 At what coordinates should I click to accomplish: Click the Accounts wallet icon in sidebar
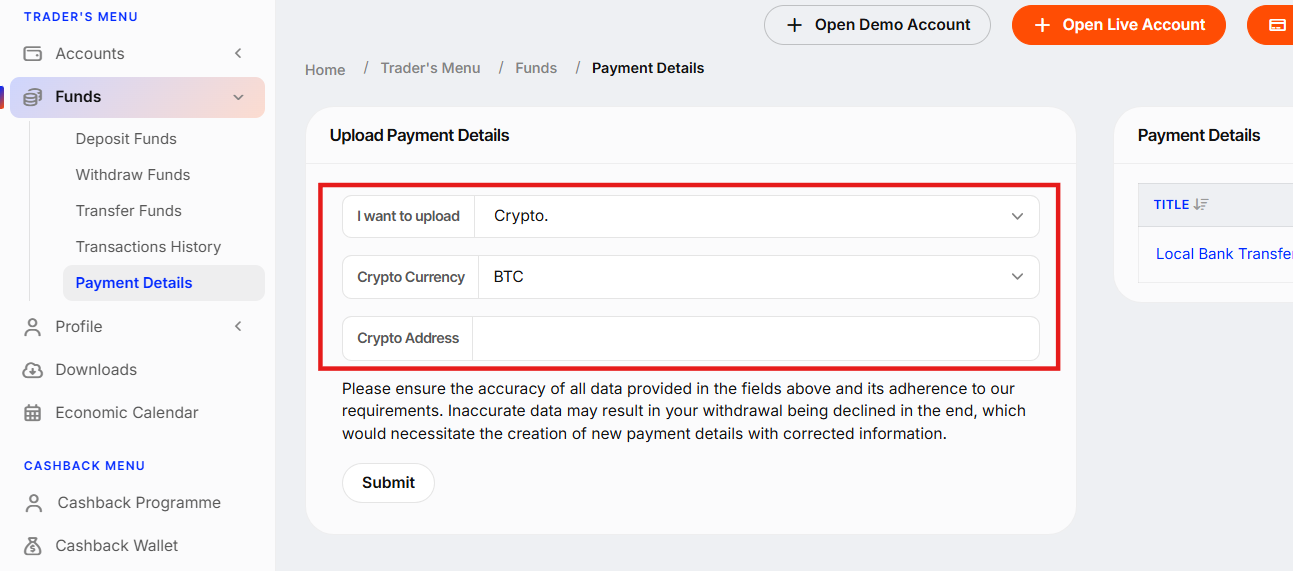pyautogui.click(x=33, y=54)
